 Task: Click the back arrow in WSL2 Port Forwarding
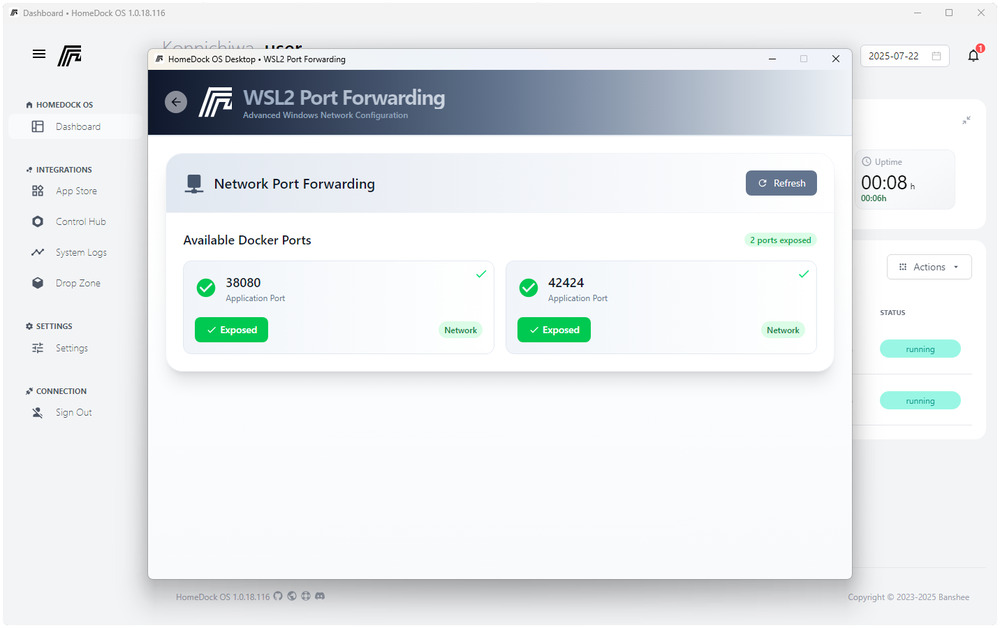pyautogui.click(x=176, y=102)
